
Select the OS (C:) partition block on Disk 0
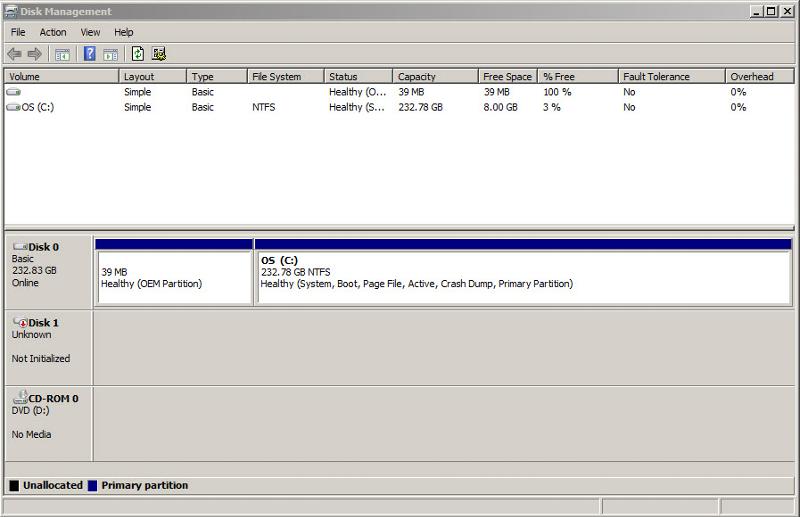[x=523, y=272]
